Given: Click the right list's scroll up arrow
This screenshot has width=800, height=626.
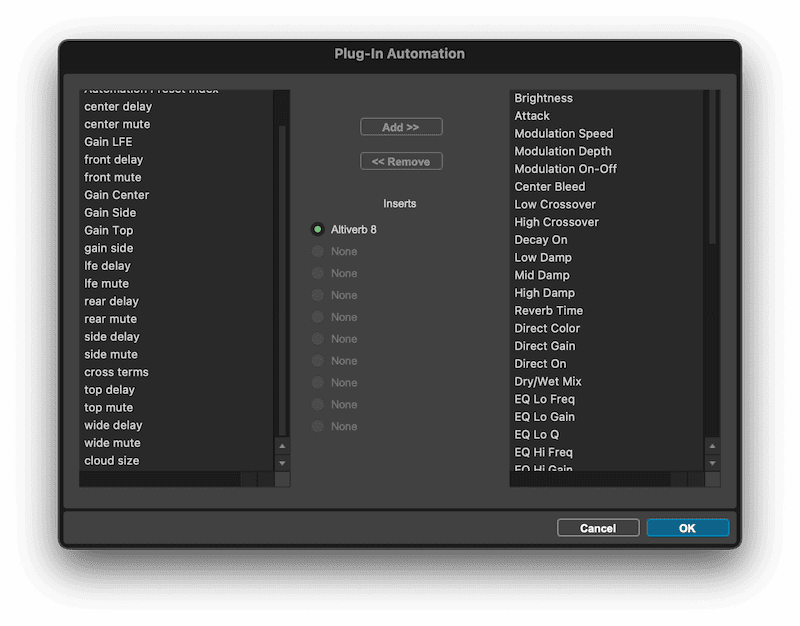Looking at the screenshot, I should [712, 446].
